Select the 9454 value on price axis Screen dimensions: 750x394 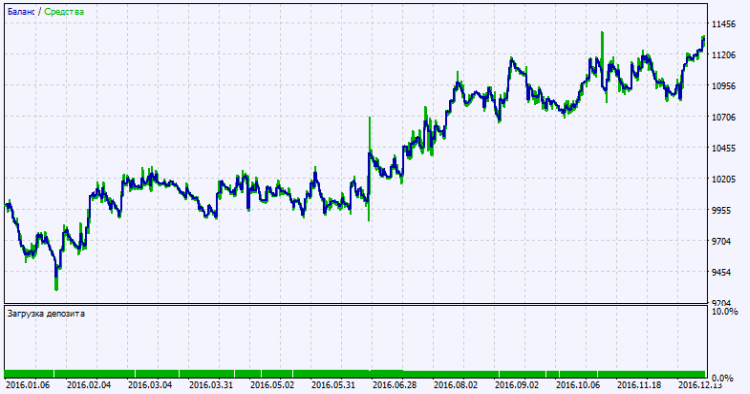tap(721, 273)
